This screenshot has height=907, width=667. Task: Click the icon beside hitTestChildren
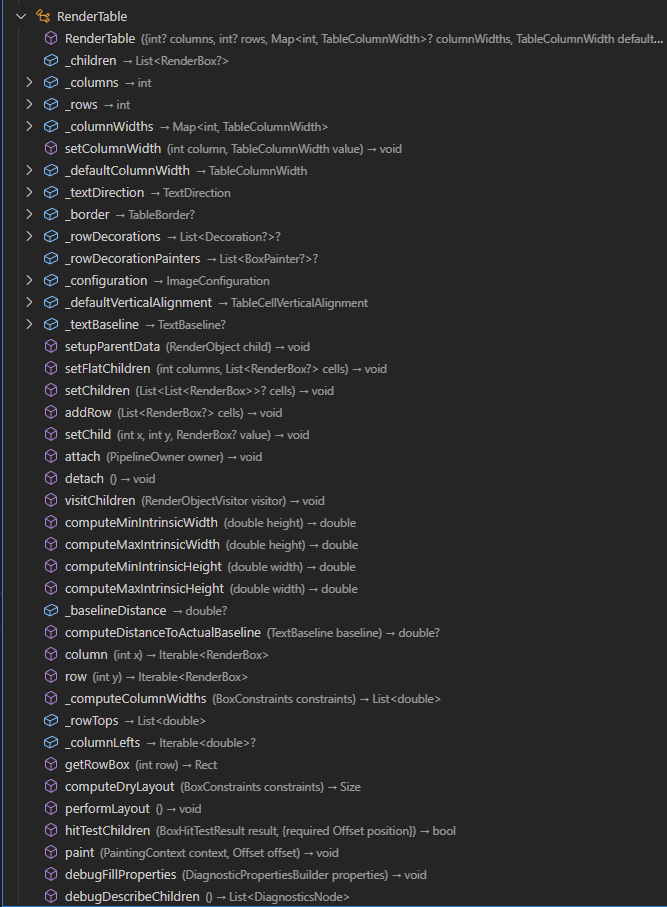pos(51,830)
